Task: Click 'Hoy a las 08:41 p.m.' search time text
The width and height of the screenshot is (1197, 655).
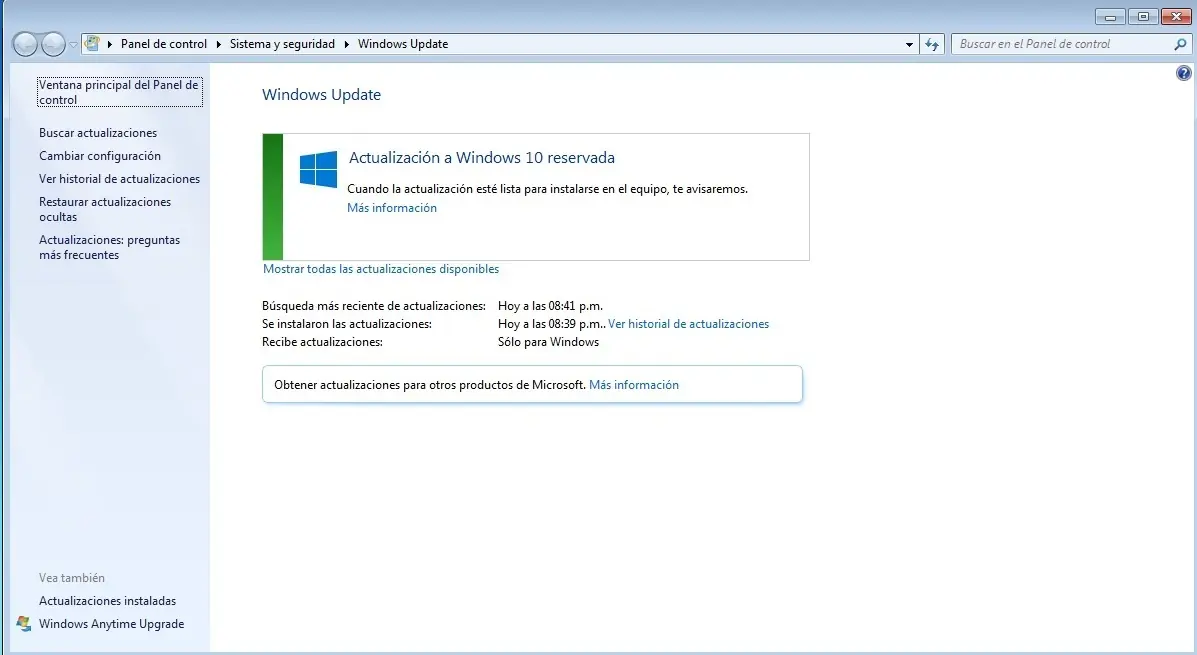Action: [x=550, y=306]
